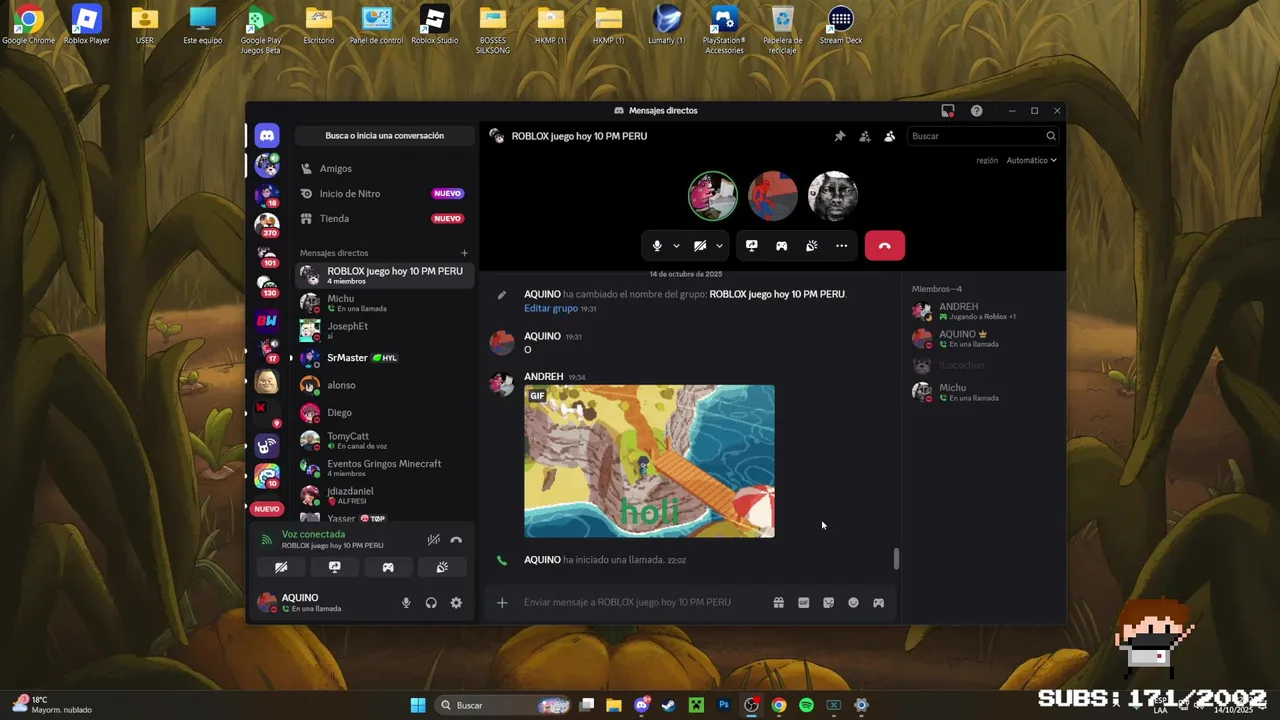
Task: Open DM with TomyCatt
Action: tap(385, 440)
